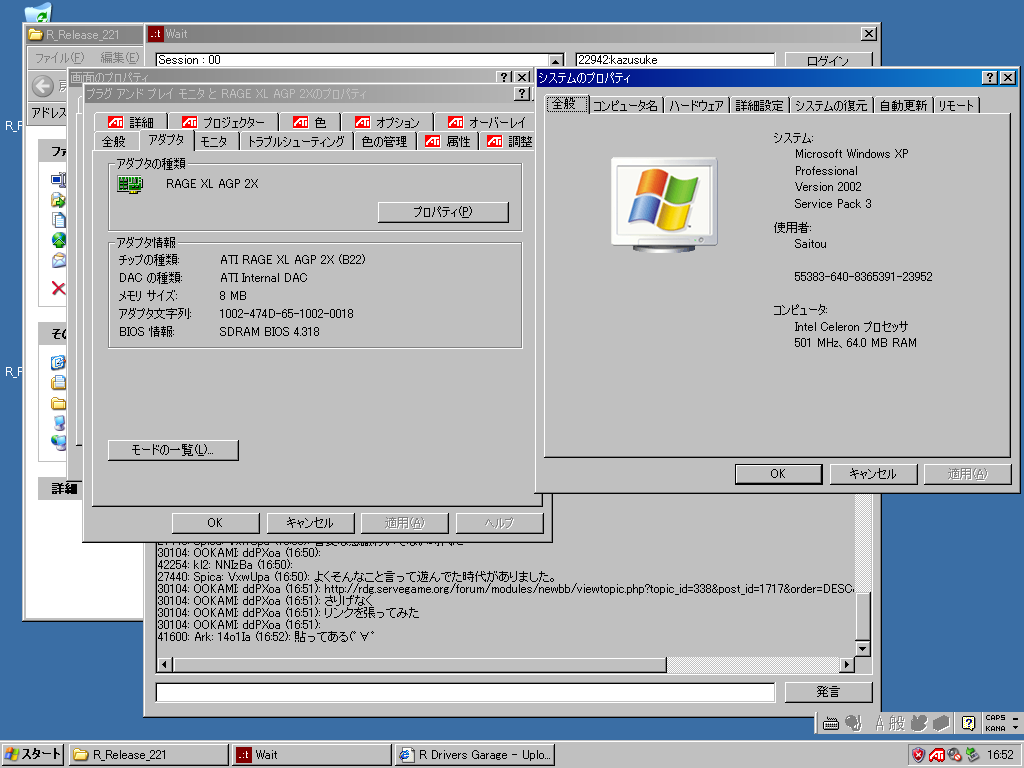The height and width of the screenshot is (768, 1024).
Task: Open the ハードウェア tab in System Properties
Action: [x=696, y=105]
